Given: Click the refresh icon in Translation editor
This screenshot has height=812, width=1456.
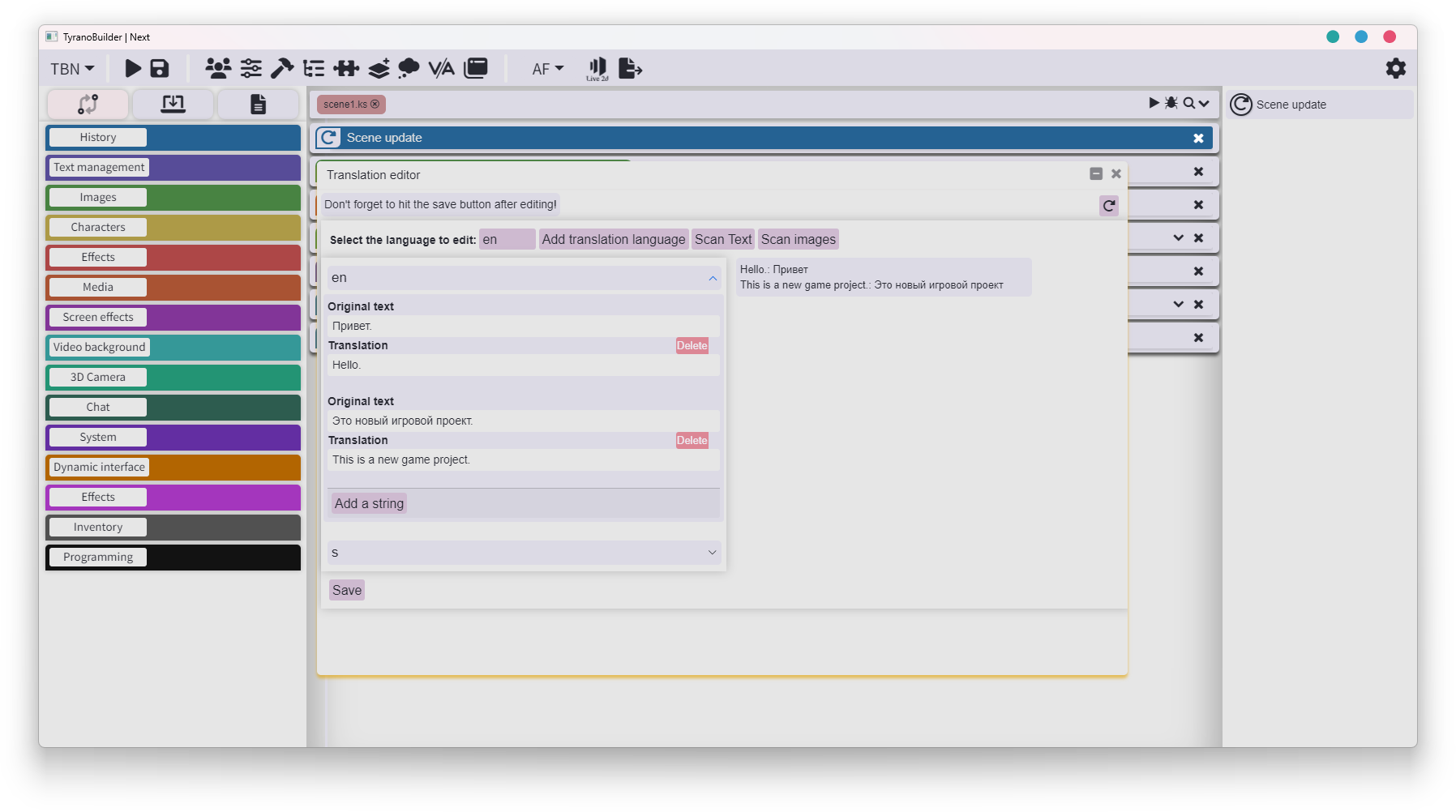Looking at the screenshot, I should [x=1108, y=206].
